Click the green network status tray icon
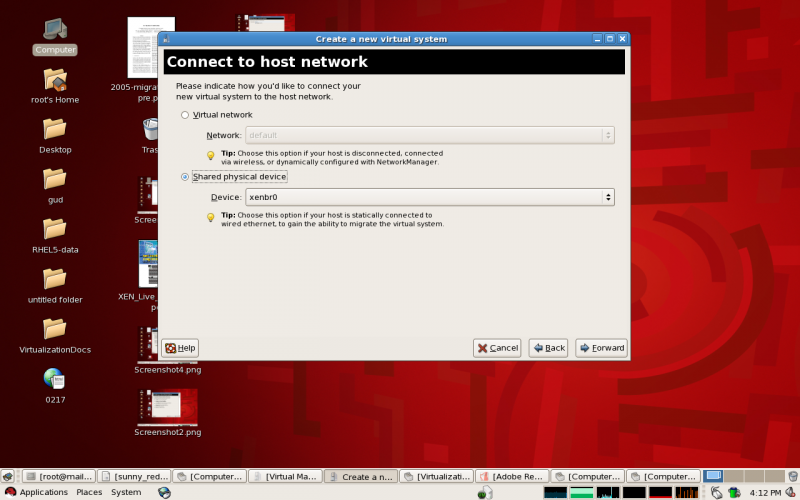The image size is (800, 500). click(x=734, y=492)
